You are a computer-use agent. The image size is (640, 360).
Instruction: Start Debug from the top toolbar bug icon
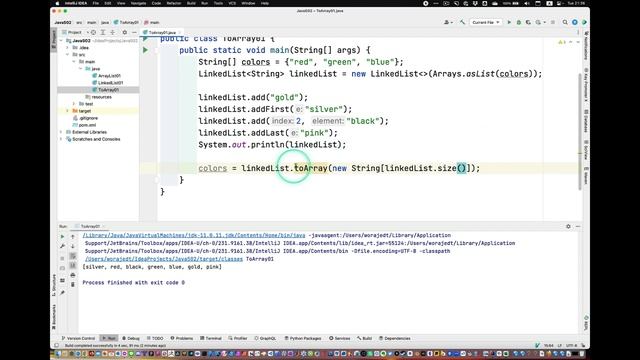point(519,22)
